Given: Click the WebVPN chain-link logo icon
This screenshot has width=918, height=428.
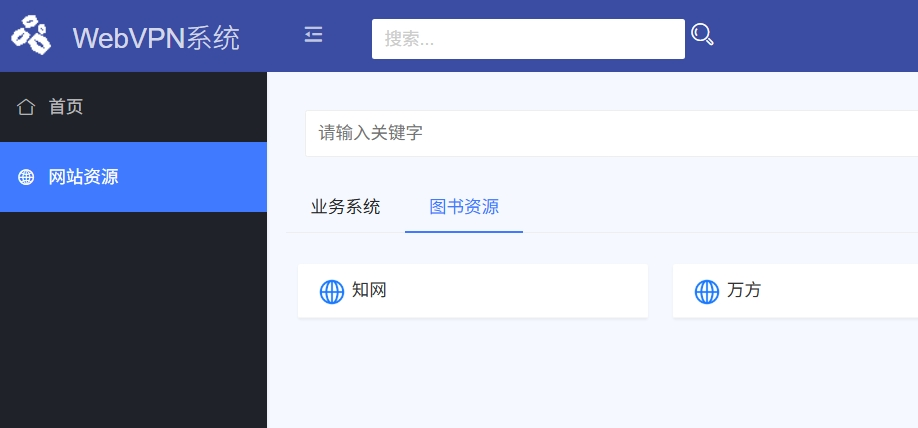Looking at the screenshot, I should point(30,36).
